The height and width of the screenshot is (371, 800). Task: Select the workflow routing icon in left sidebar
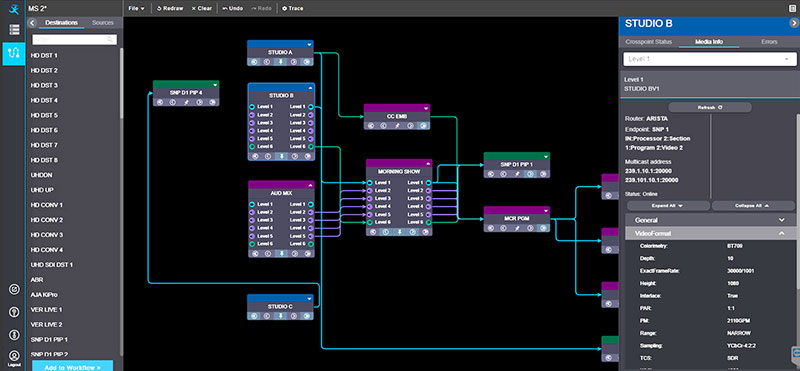[x=14, y=54]
